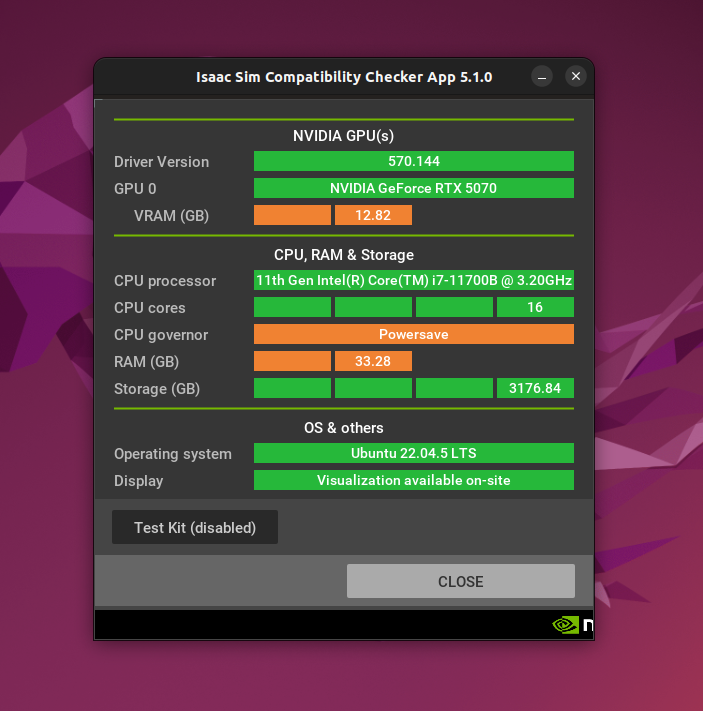
Task: Click the VRAM value 12.82
Action: (x=373, y=215)
